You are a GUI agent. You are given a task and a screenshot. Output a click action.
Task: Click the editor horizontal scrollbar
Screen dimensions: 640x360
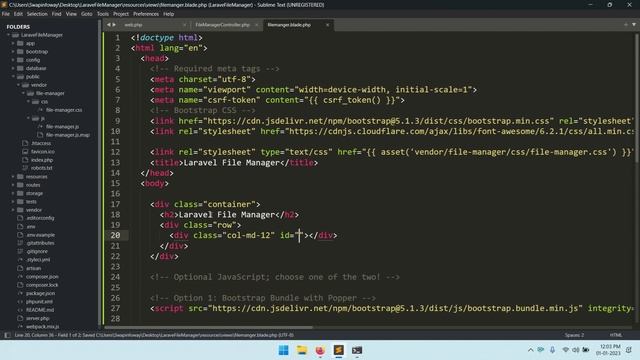(x=208, y=327)
